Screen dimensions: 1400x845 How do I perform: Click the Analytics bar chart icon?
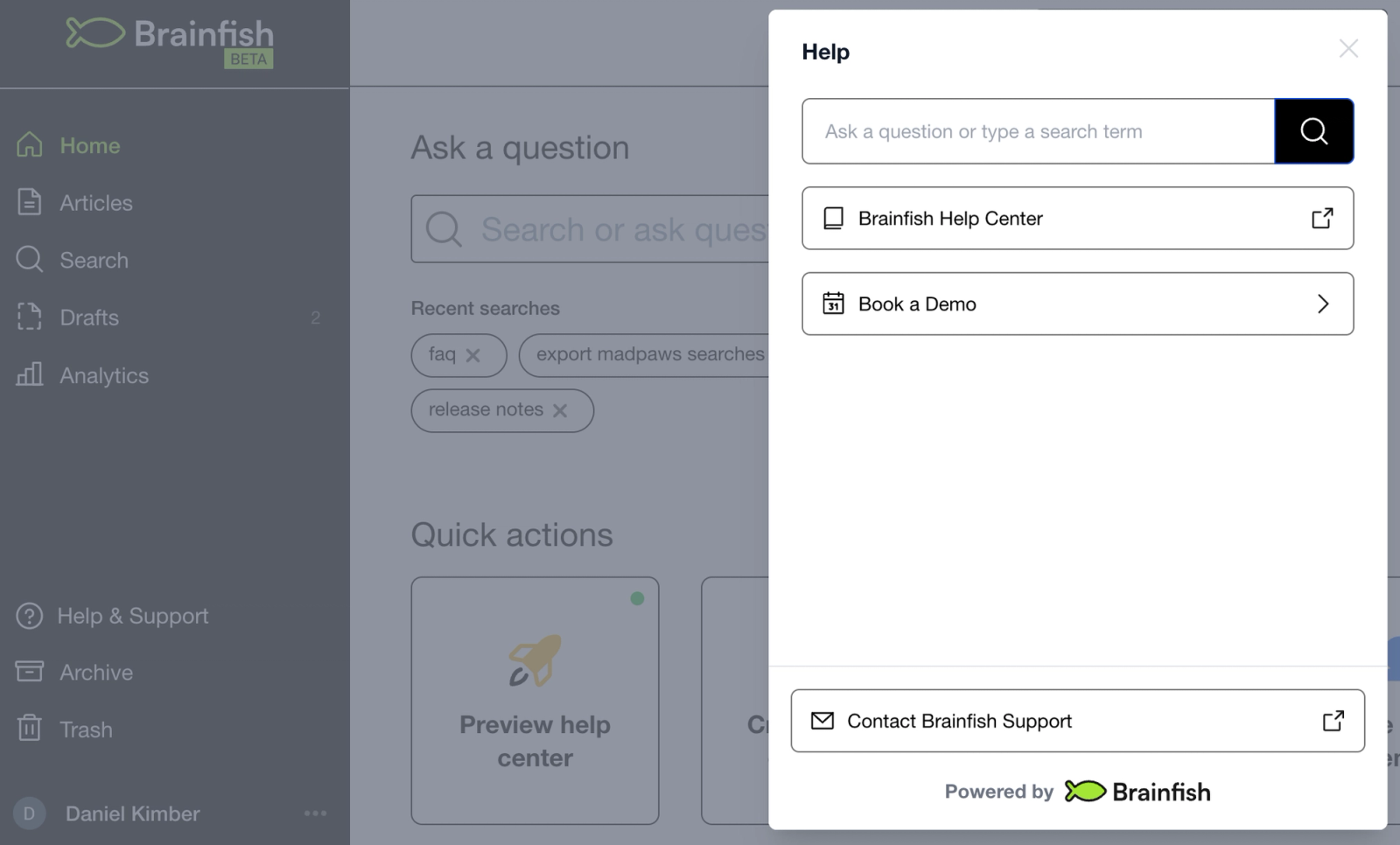(x=30, y=374)
